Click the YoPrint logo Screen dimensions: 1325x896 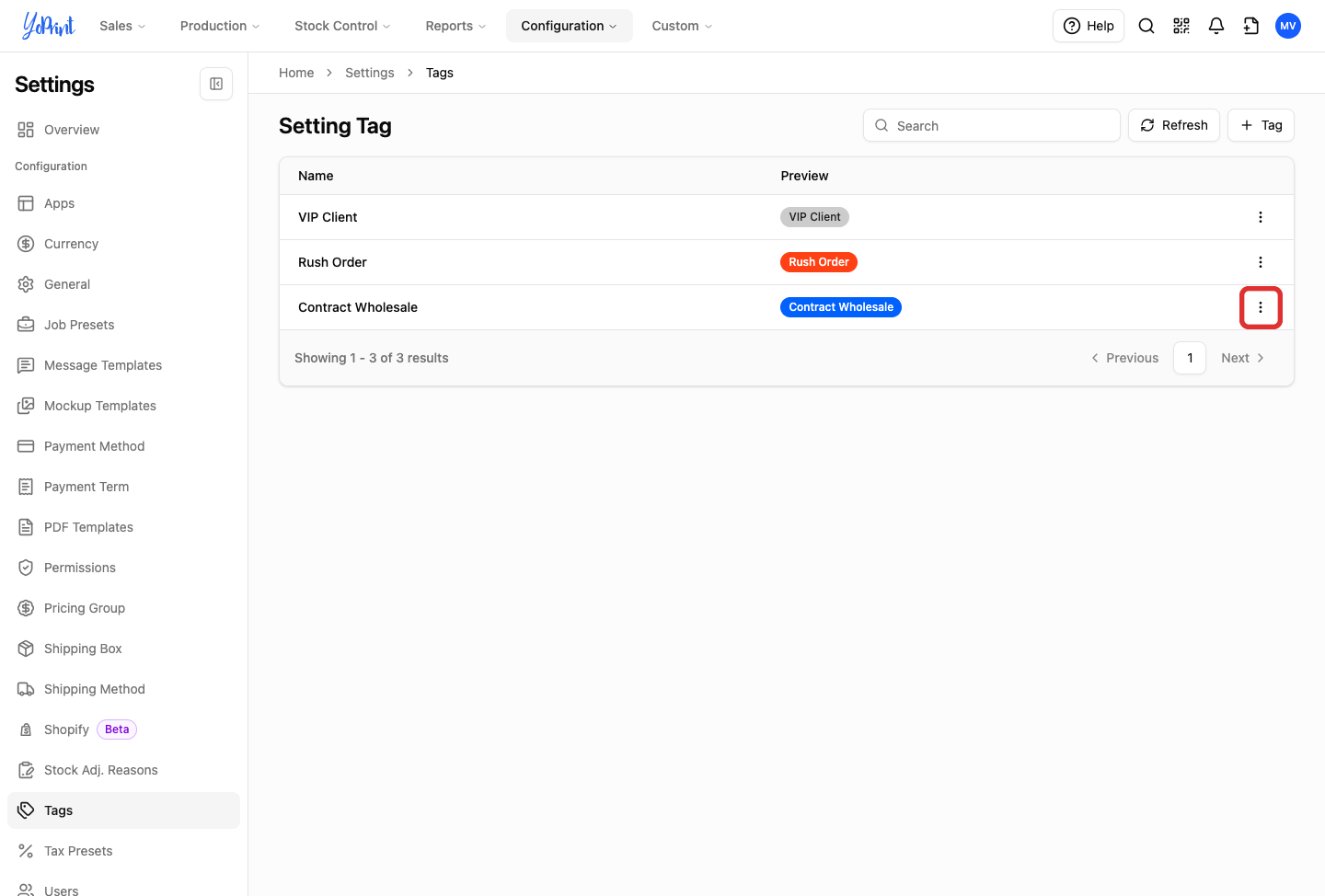pyautogui.click(x=48, y=26)
